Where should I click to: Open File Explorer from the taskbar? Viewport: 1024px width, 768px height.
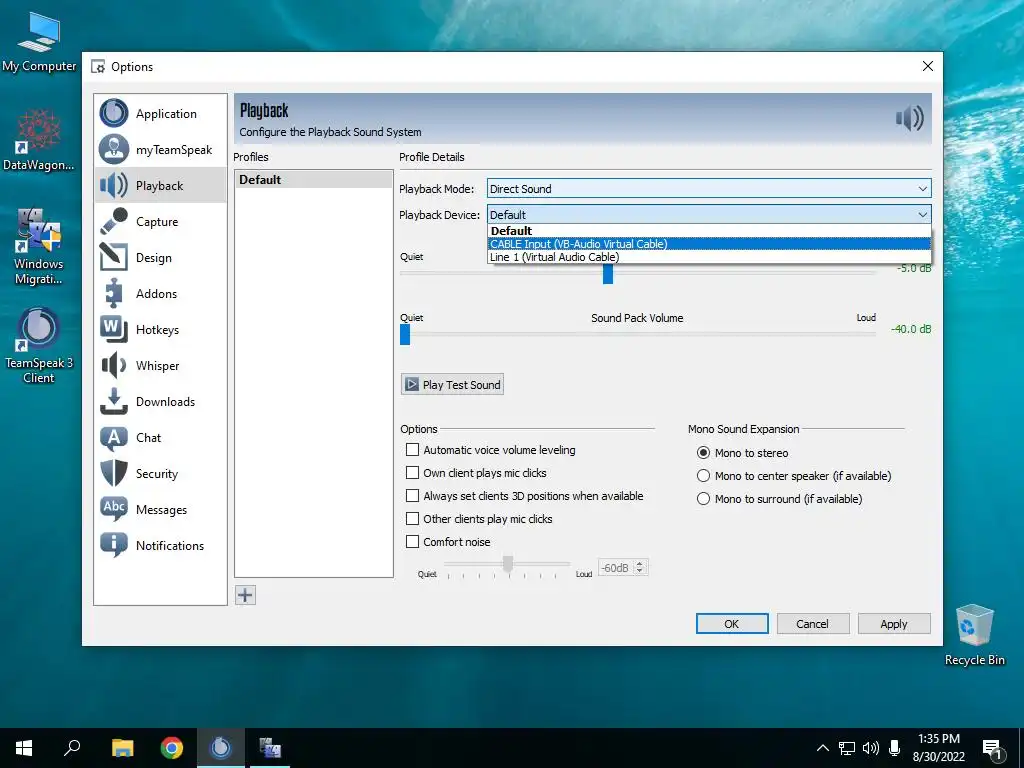[122, 748]
